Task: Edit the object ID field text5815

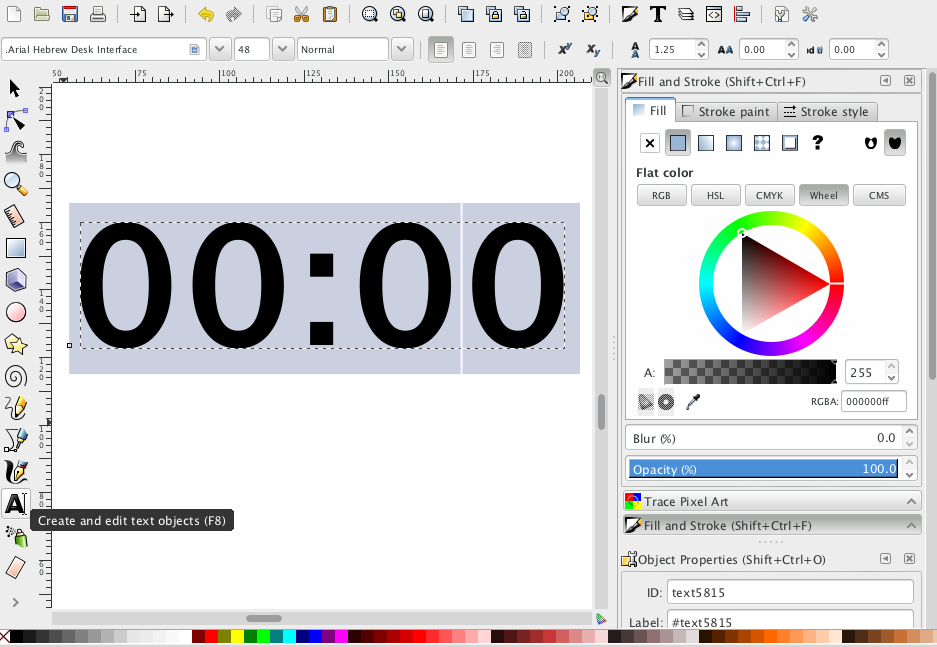Action: point(790,592)
